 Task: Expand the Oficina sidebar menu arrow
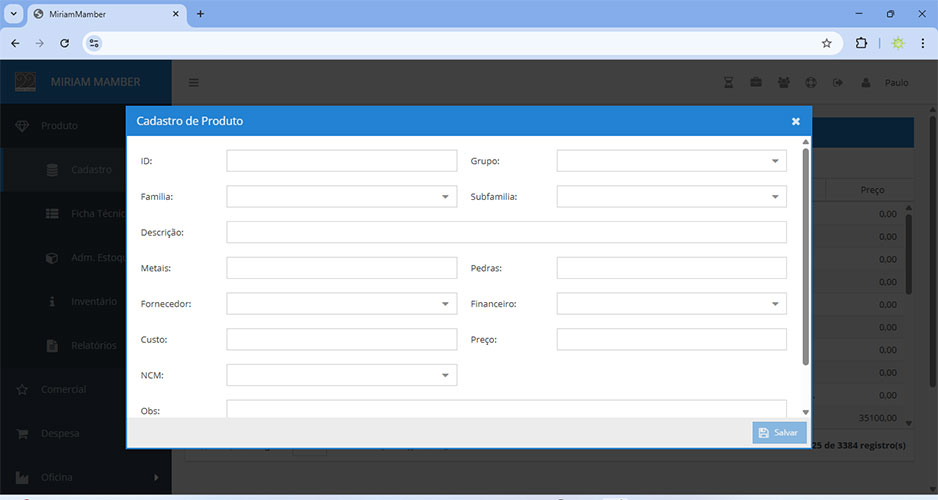click(x=156, y=477)
